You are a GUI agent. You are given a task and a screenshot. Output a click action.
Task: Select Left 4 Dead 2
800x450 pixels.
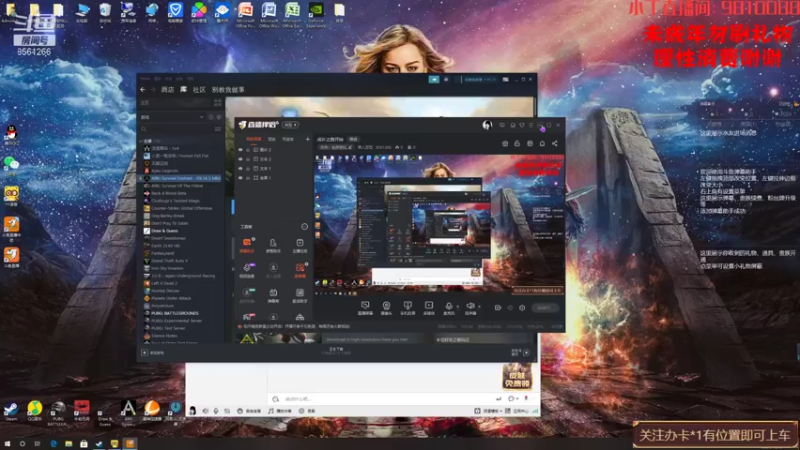[164, 283]
